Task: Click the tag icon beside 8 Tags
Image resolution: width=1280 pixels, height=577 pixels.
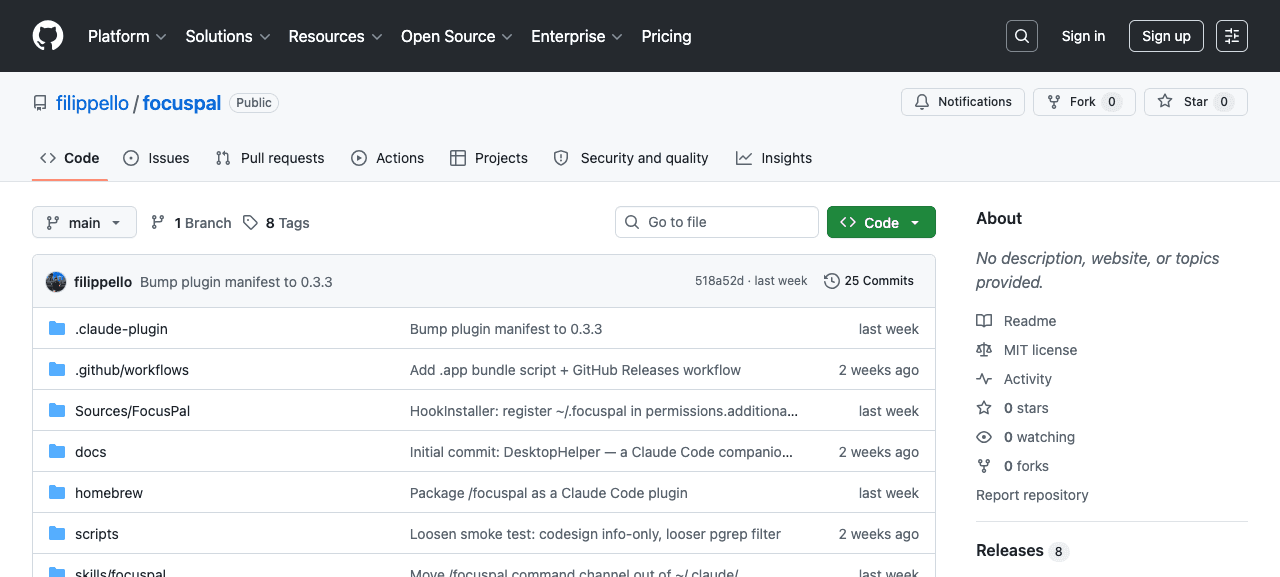Action: tap(250, 223)
